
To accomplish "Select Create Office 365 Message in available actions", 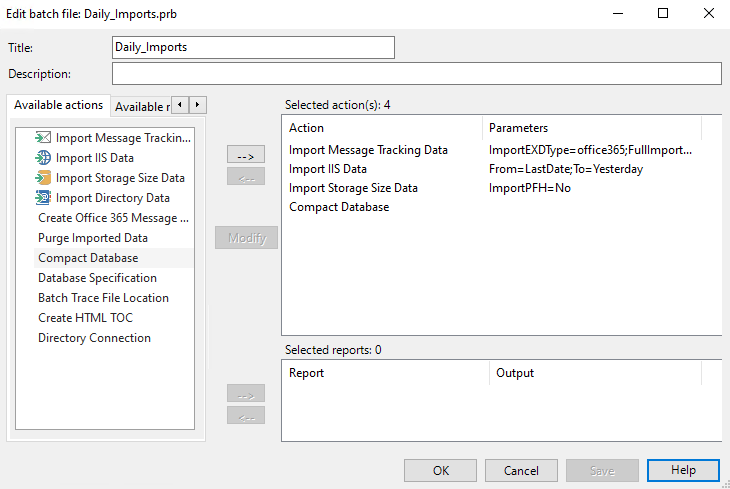I will (113, 218).
